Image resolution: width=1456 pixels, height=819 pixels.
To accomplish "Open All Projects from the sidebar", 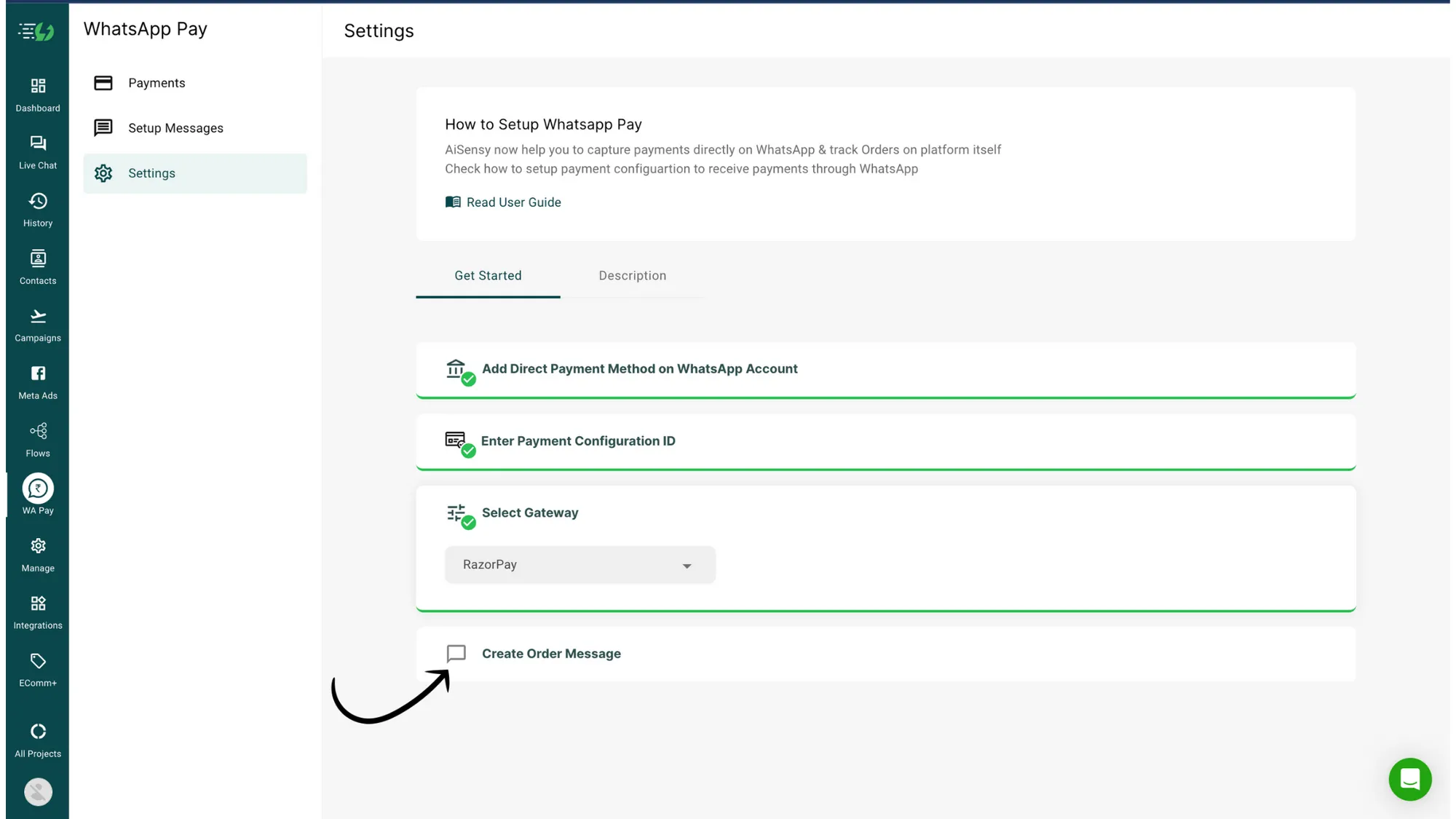I will (37, 737).
